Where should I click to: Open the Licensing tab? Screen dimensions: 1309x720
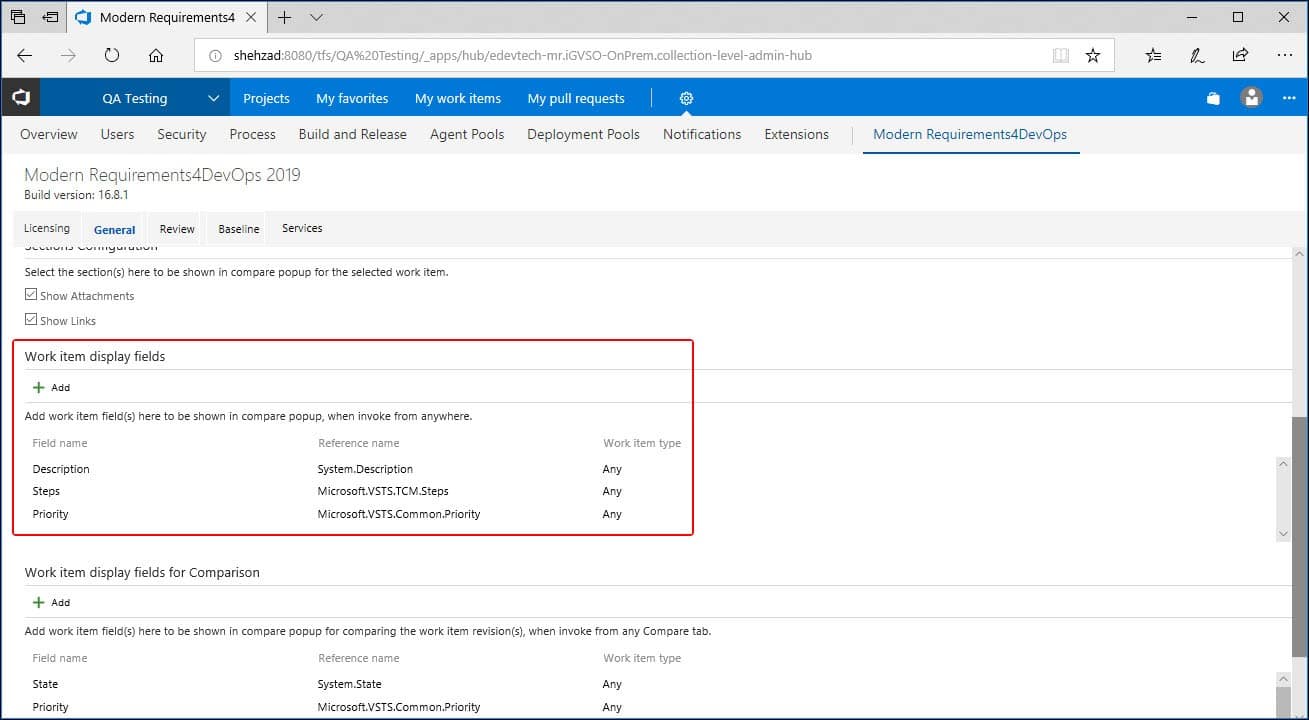coord(47,229)
